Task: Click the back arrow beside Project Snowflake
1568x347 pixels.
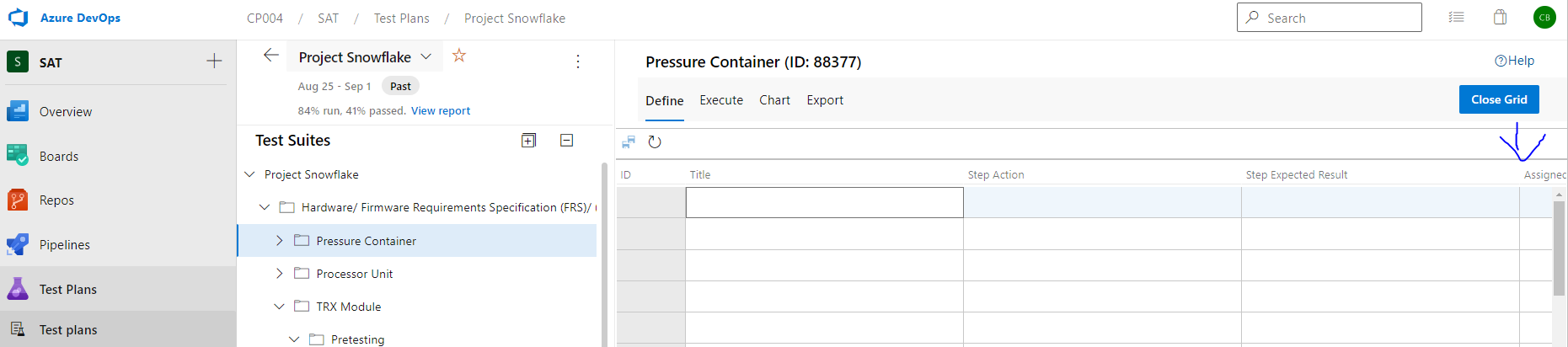Action: pos(270,56)
